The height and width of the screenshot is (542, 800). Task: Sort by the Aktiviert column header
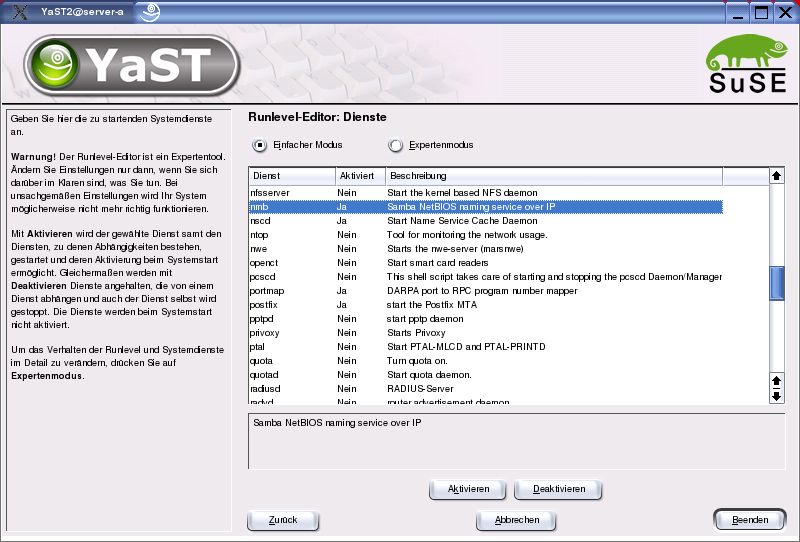360,176
